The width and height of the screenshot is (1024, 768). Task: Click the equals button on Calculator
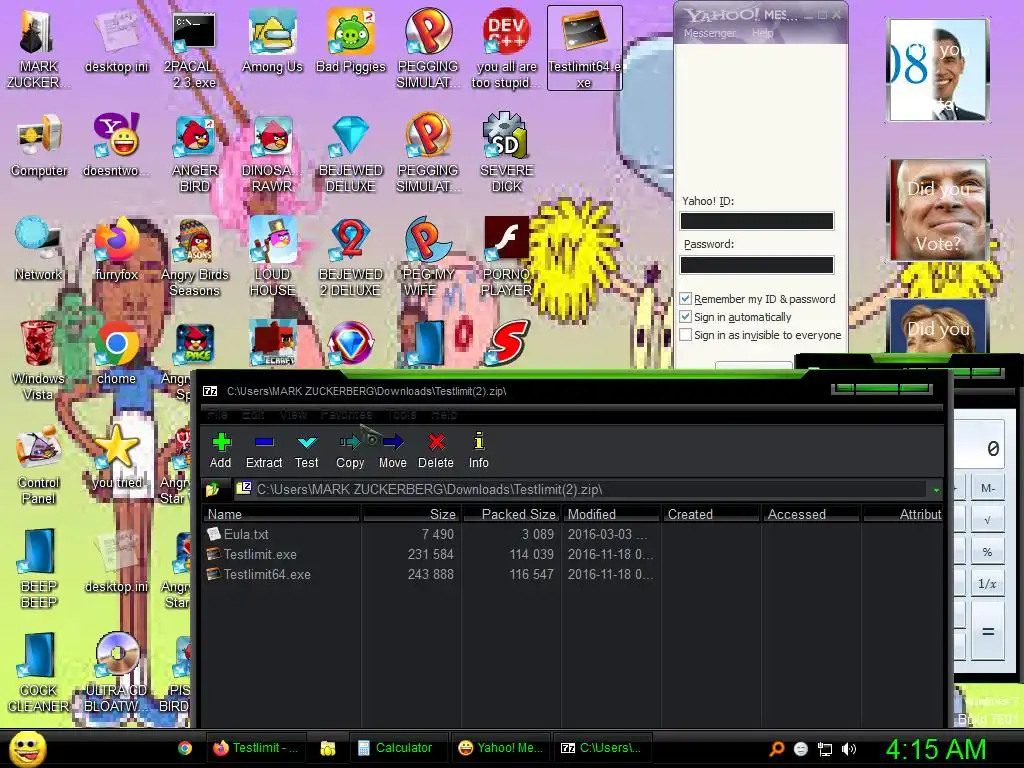pos(987,632)
